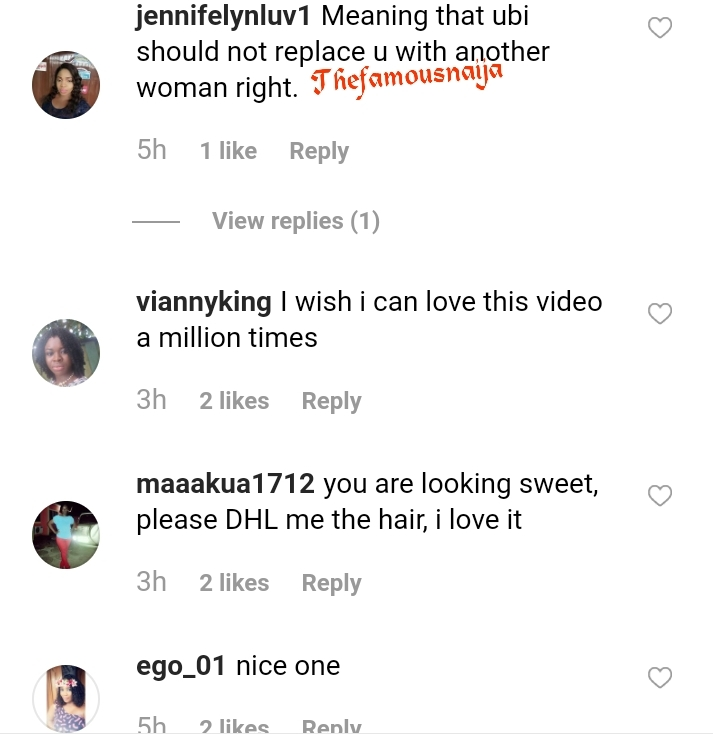Screen dimensions: 713x734
Task: Reply to jennifelynluv1's comment
Action: (319, 151)
